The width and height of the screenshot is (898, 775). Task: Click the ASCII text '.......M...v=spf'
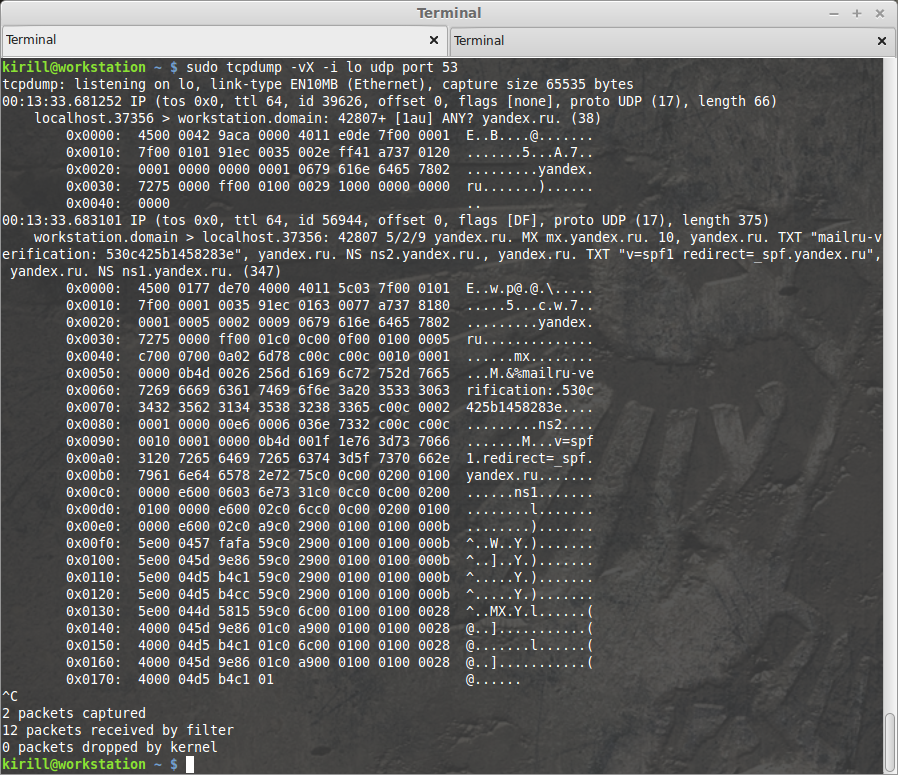pyautogui.click(x=530, y=442)
